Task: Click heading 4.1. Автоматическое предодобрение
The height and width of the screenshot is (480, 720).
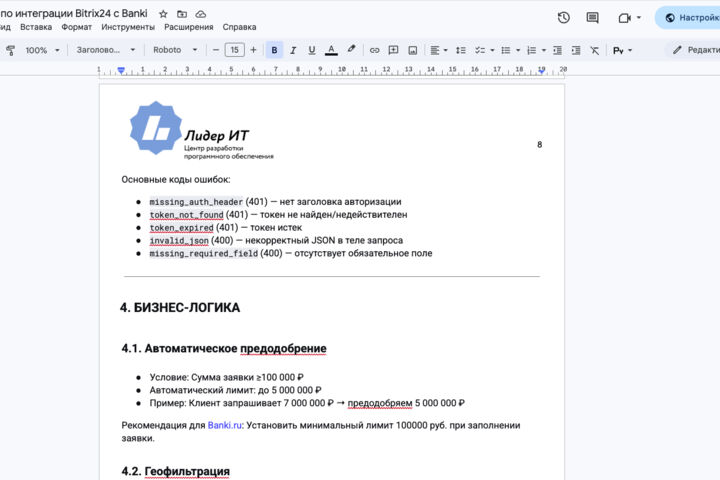Action: click(224, 349)
